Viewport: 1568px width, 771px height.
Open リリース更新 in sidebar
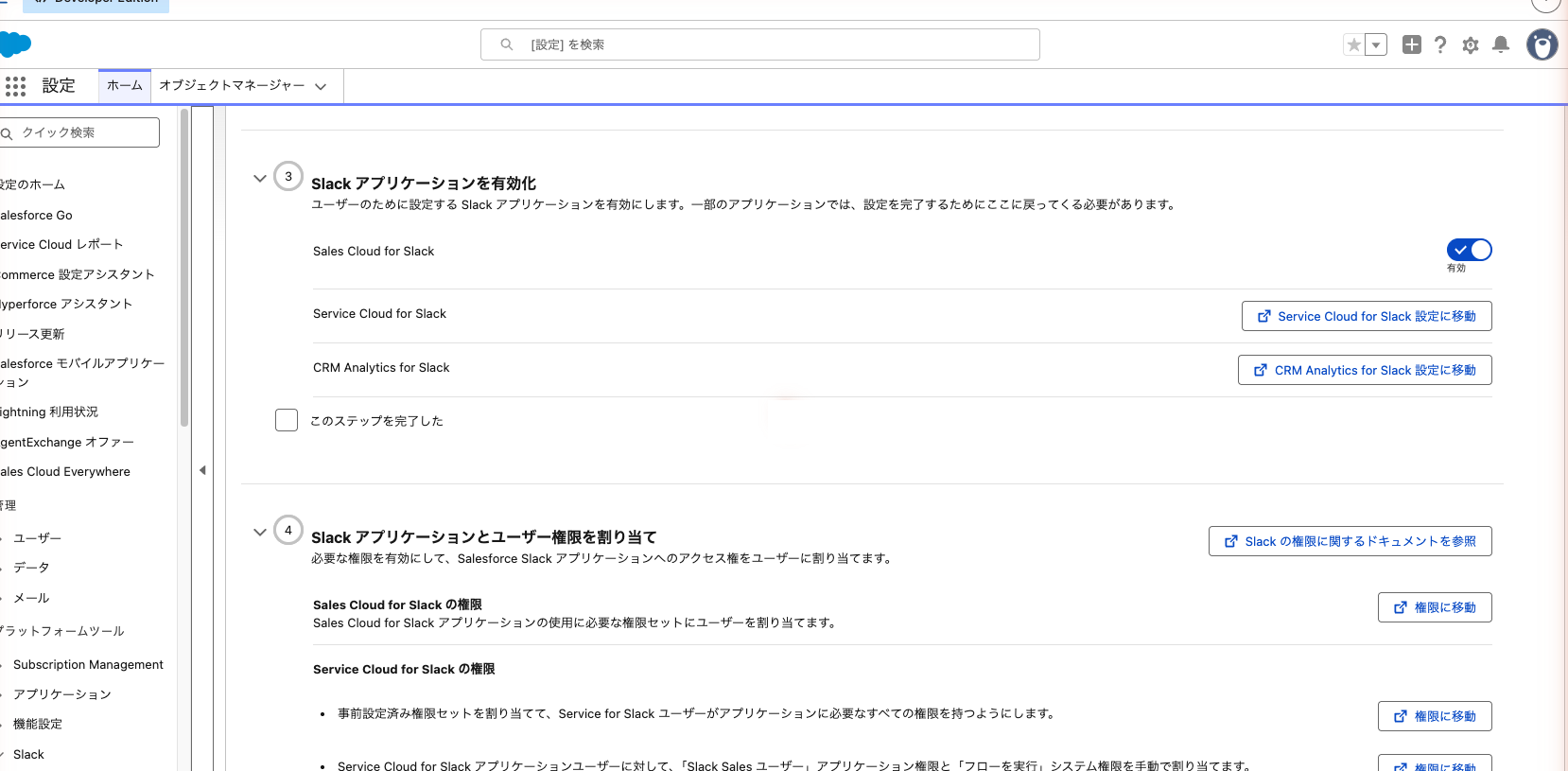coord(33,334)
